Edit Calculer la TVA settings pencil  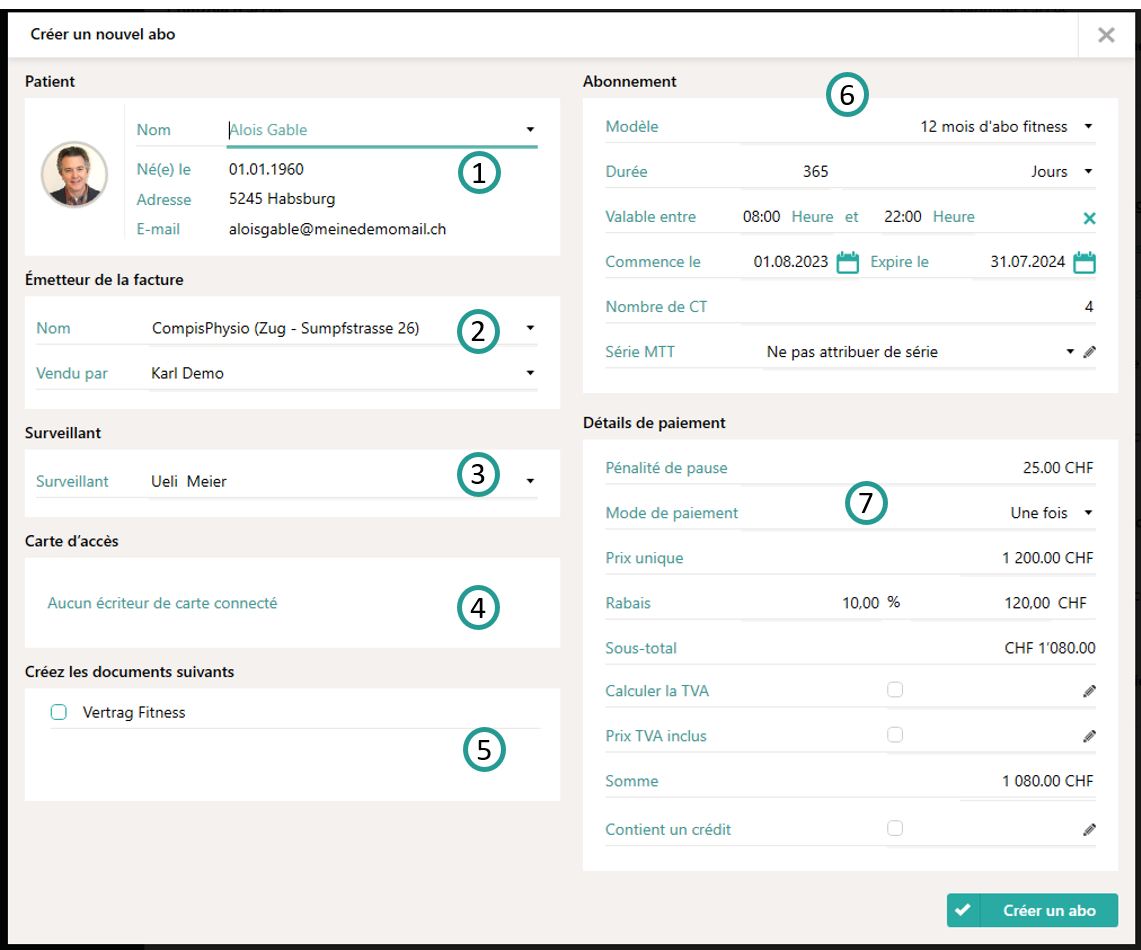[x=1089, y=691]
